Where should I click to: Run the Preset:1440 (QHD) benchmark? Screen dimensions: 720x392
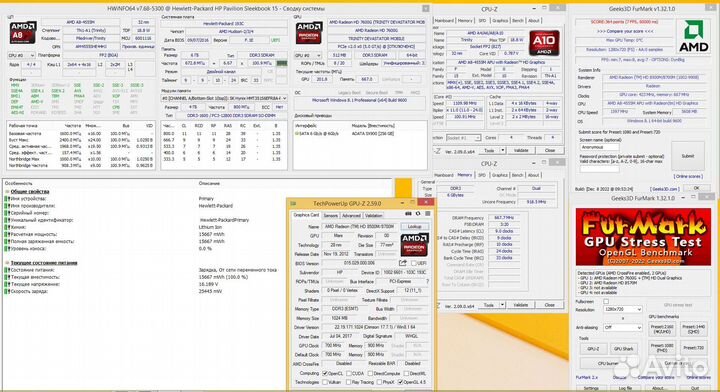693,329
